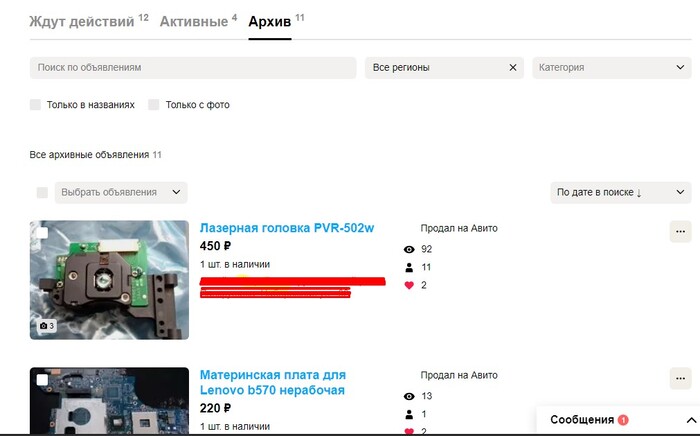Click the 220 ₽ price text
Image resolution: width=700 pixels, height=436 pixels.
point(215,408)
